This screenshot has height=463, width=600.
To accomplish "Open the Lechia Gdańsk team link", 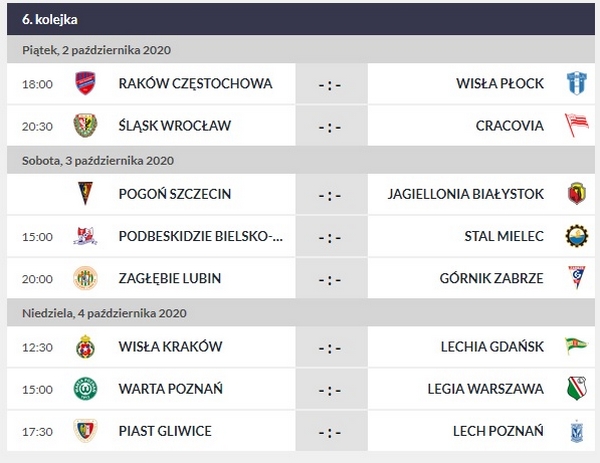I will point(492,346).
